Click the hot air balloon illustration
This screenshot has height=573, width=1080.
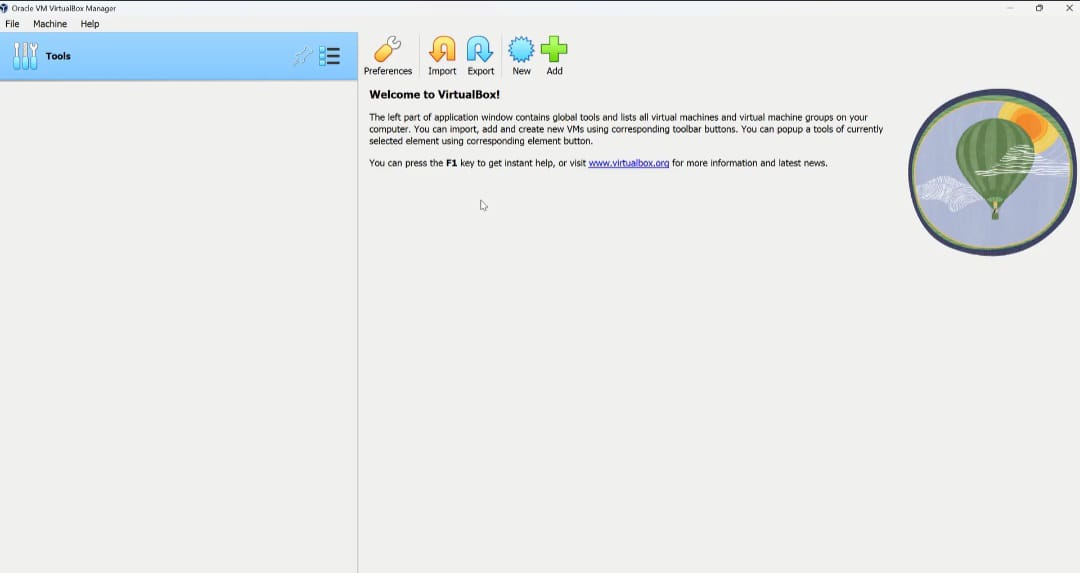tap(993, 172)
